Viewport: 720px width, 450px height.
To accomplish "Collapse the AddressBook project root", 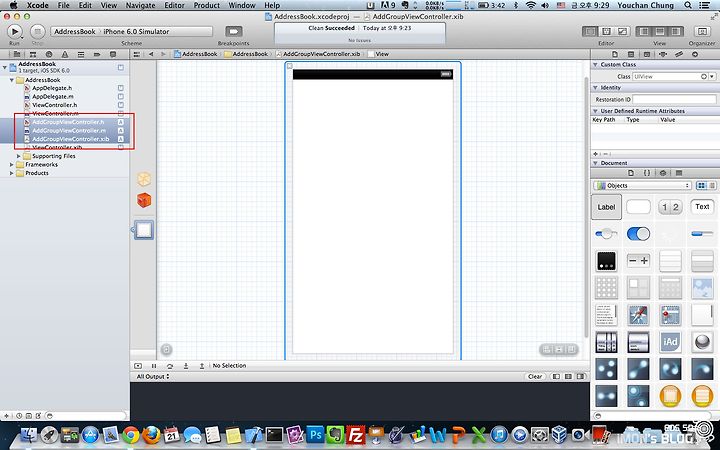I will (x=5, y=67).
